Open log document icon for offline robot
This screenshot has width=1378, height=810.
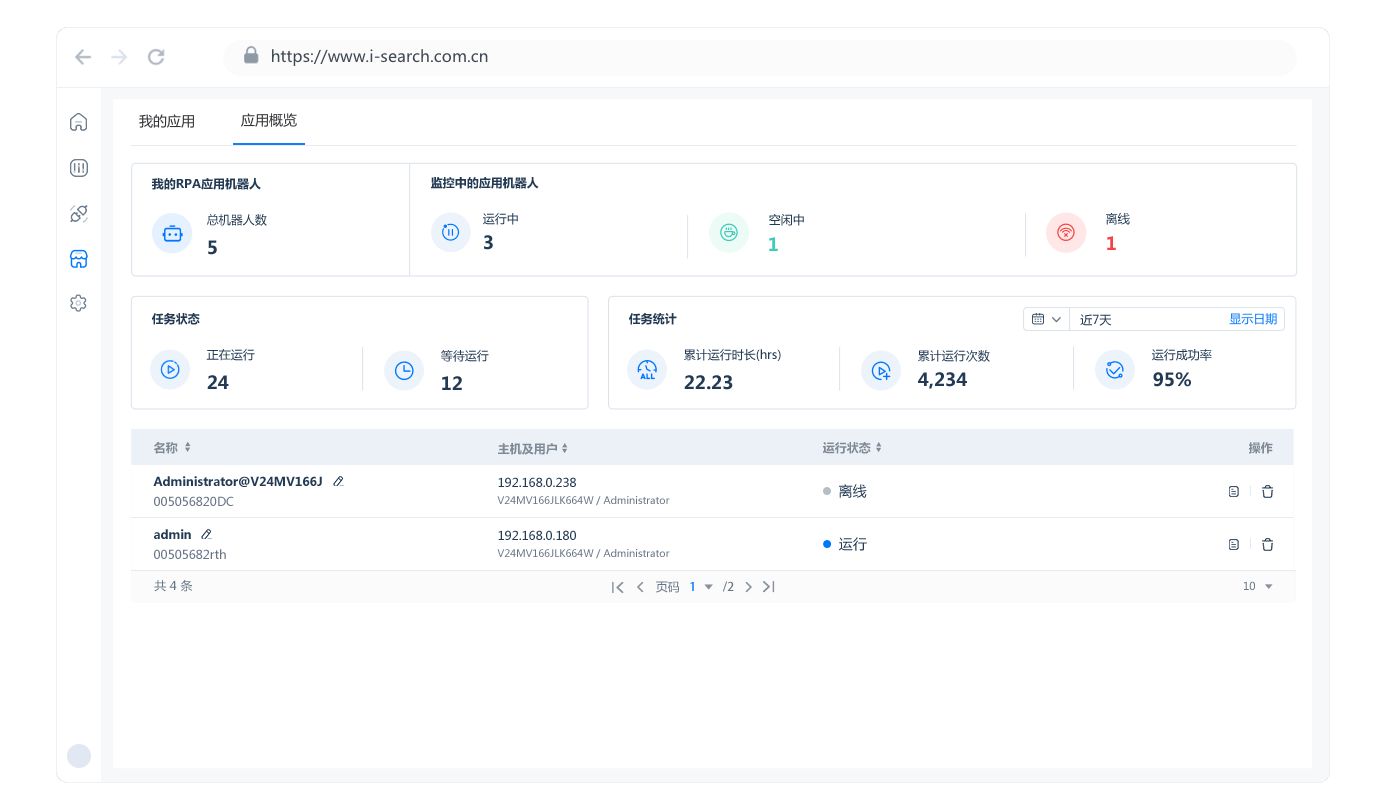click(x=1233, y=492)
